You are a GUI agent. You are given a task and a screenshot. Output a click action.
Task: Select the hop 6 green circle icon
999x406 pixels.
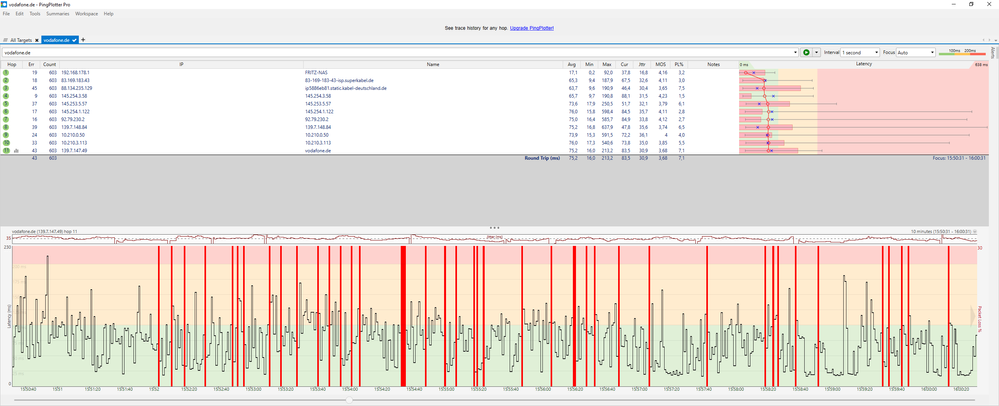click(6, 112)
